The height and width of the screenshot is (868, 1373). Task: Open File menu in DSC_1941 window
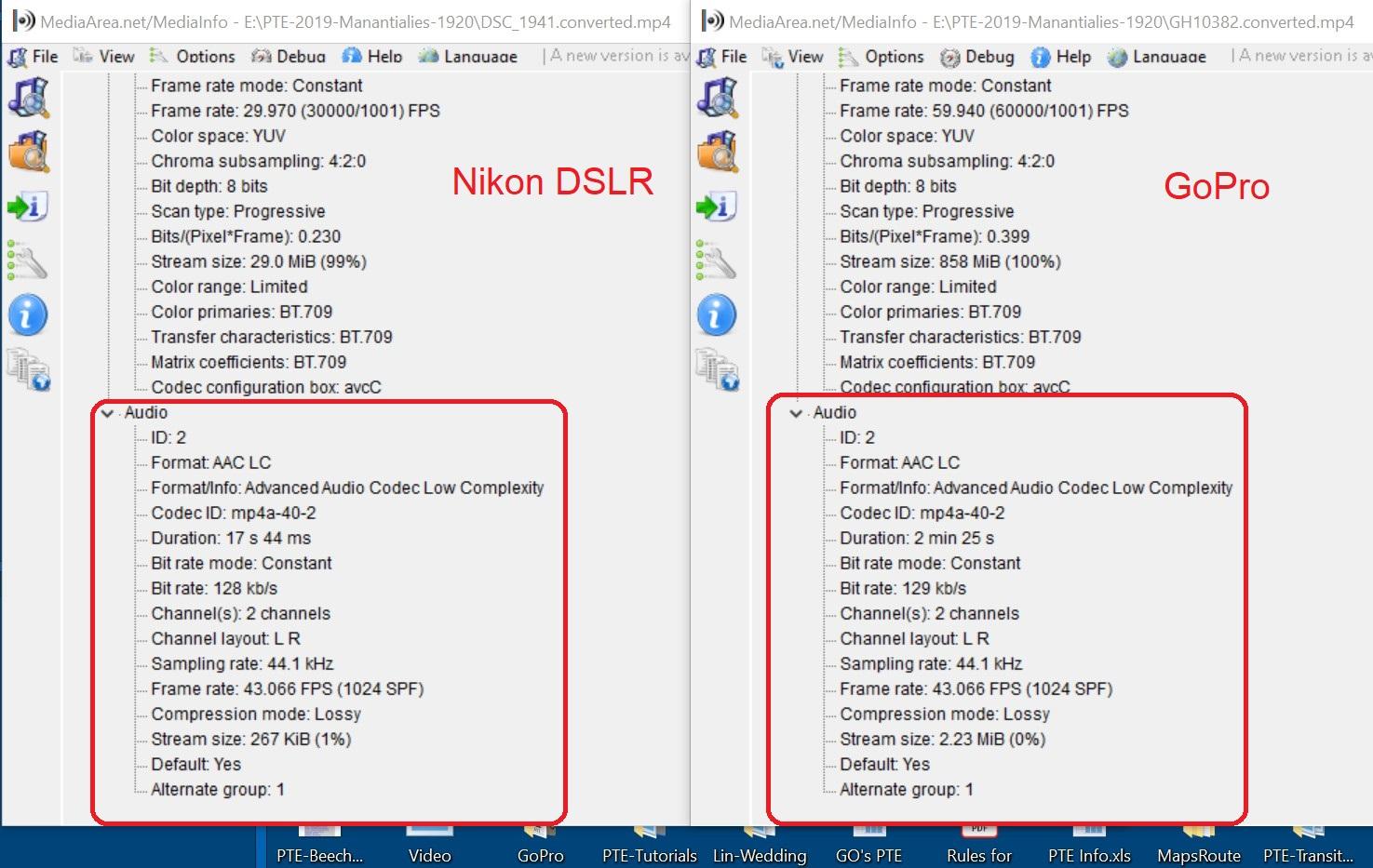(x=34, y=57)
